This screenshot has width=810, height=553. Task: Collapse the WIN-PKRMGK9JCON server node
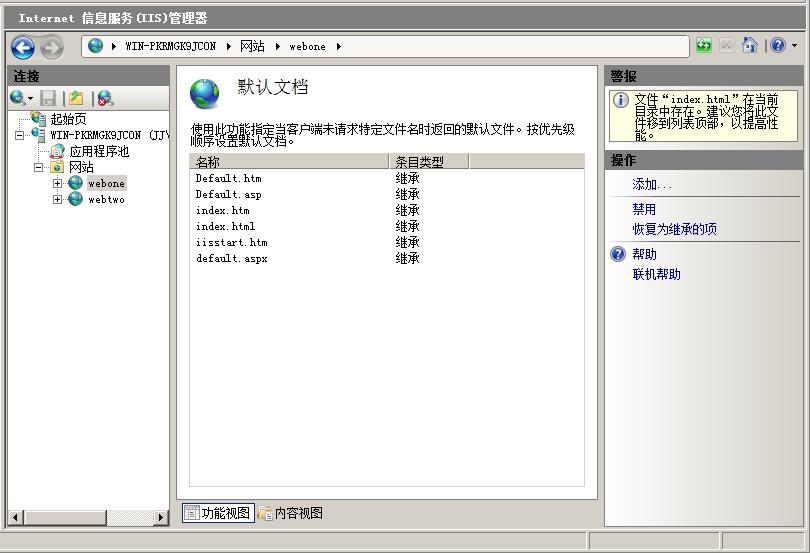19,135
